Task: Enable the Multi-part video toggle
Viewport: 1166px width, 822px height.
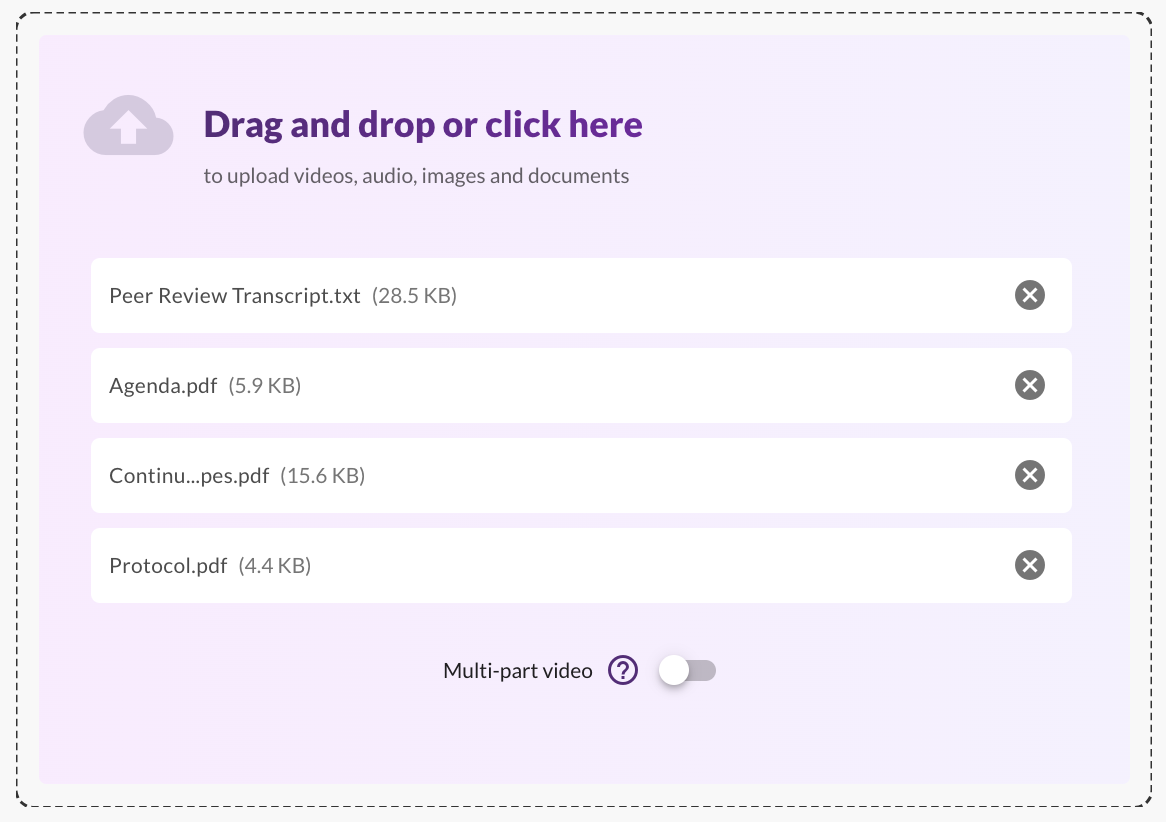Action: [x=687, y=670]
